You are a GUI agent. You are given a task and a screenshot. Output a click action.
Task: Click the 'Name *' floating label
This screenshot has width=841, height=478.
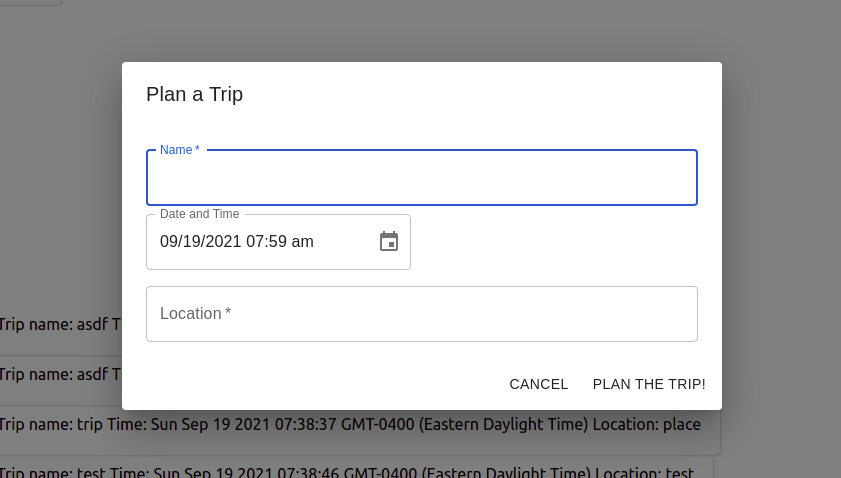pos(179,150)
